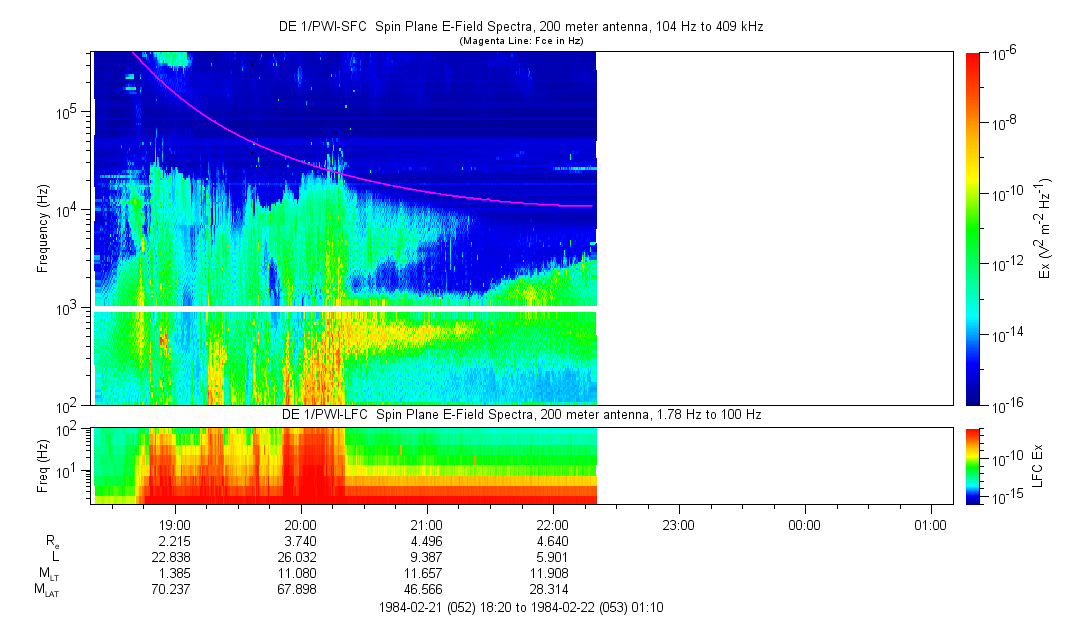Click the 19:00 time tick label

(175, 526)
